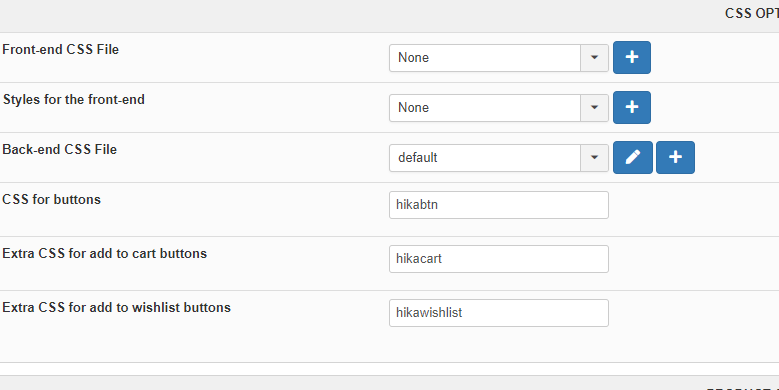Select the hikawishlist input field

coord(499,313)
